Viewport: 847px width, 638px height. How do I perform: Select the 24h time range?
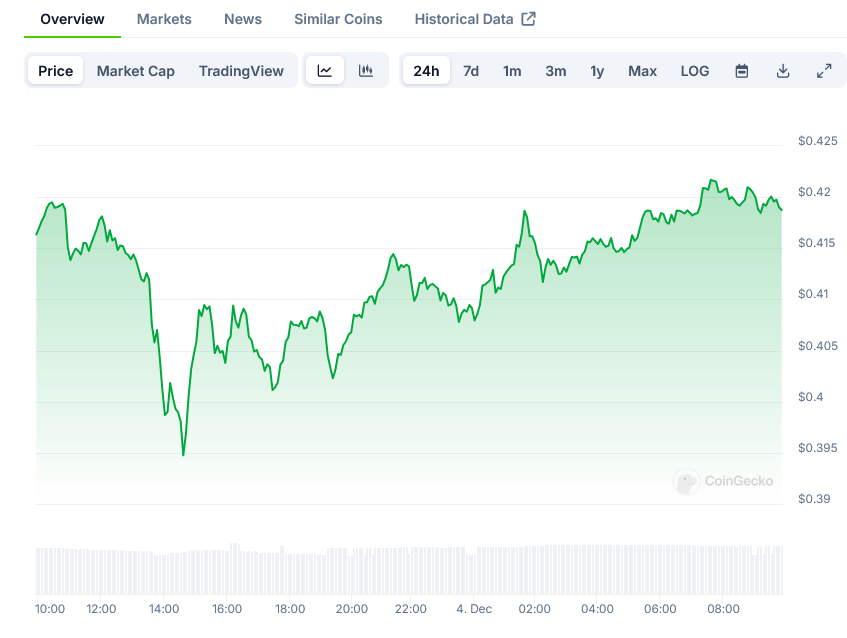(426, 71)
